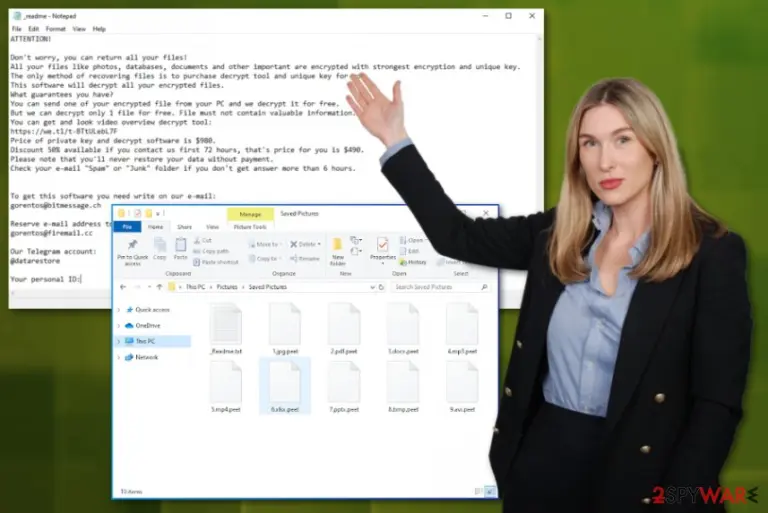Go up one folder level arrow
This screenshot has width=768, height=513.
[x=159, y=287]
